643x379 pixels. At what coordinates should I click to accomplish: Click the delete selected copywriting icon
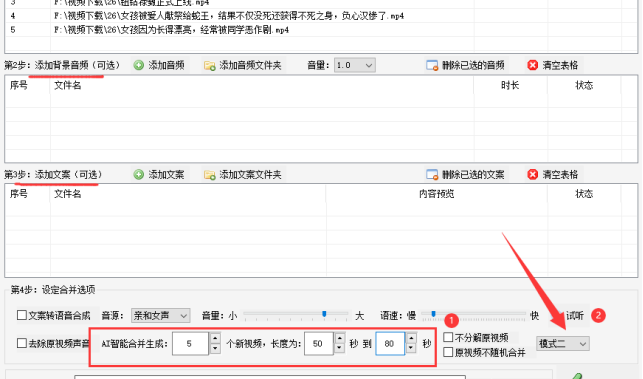pos(432,175)
